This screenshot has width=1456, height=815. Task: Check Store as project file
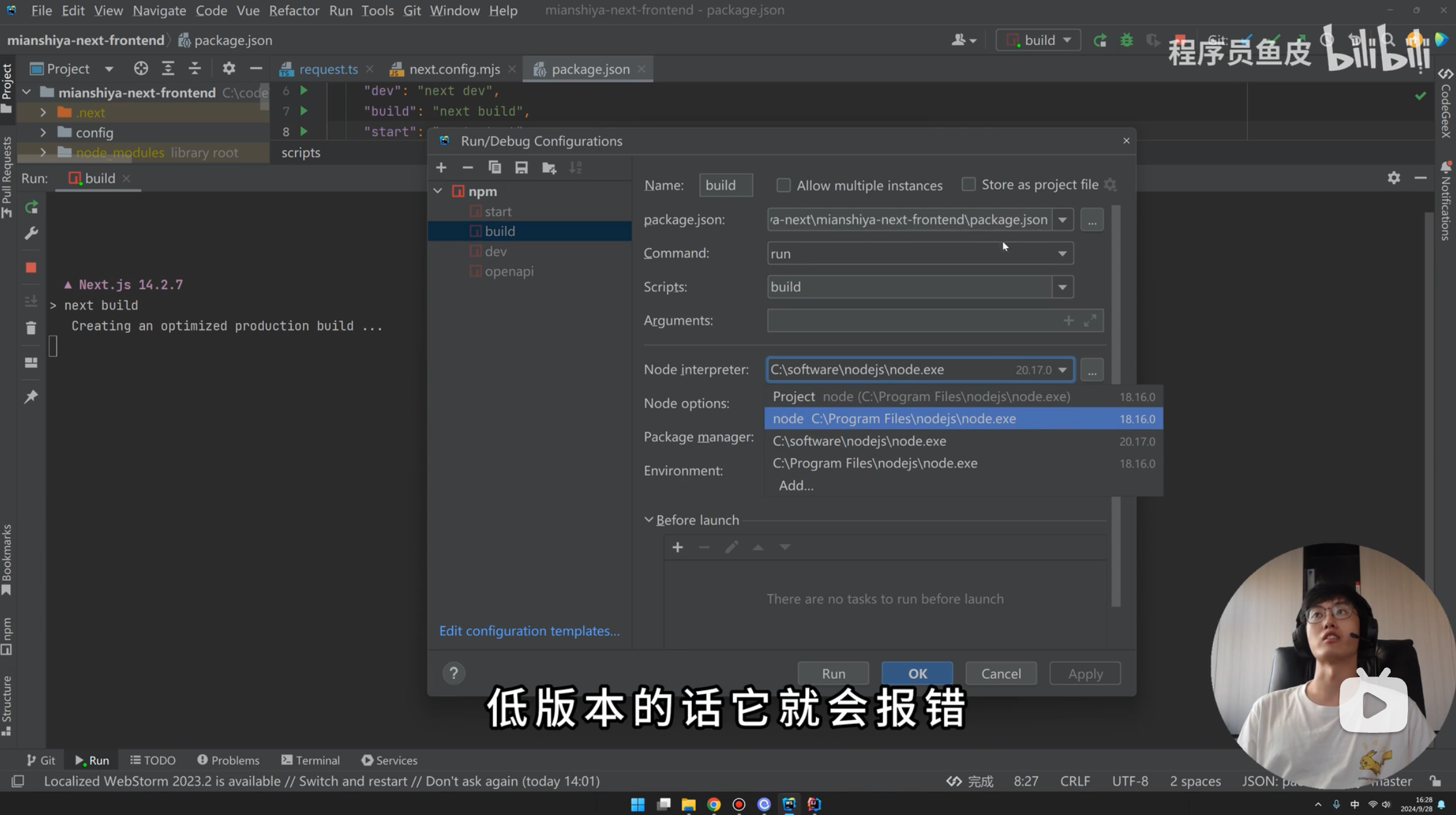click(x=968, y=184)
